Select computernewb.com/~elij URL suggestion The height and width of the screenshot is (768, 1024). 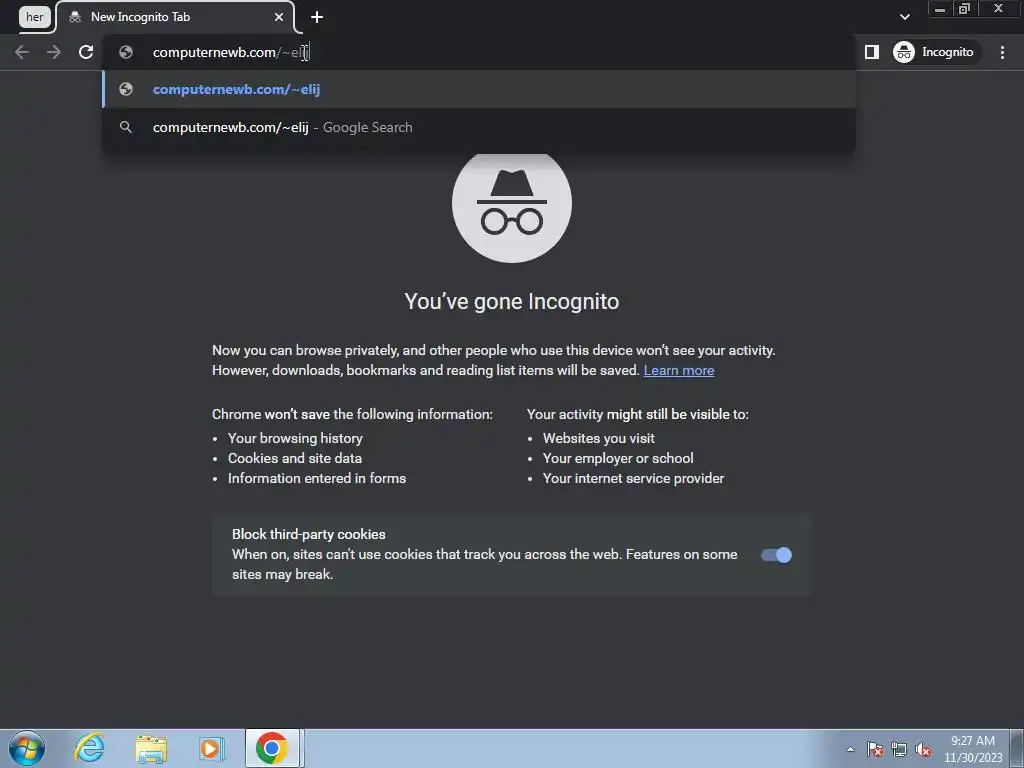coord(479,89)
